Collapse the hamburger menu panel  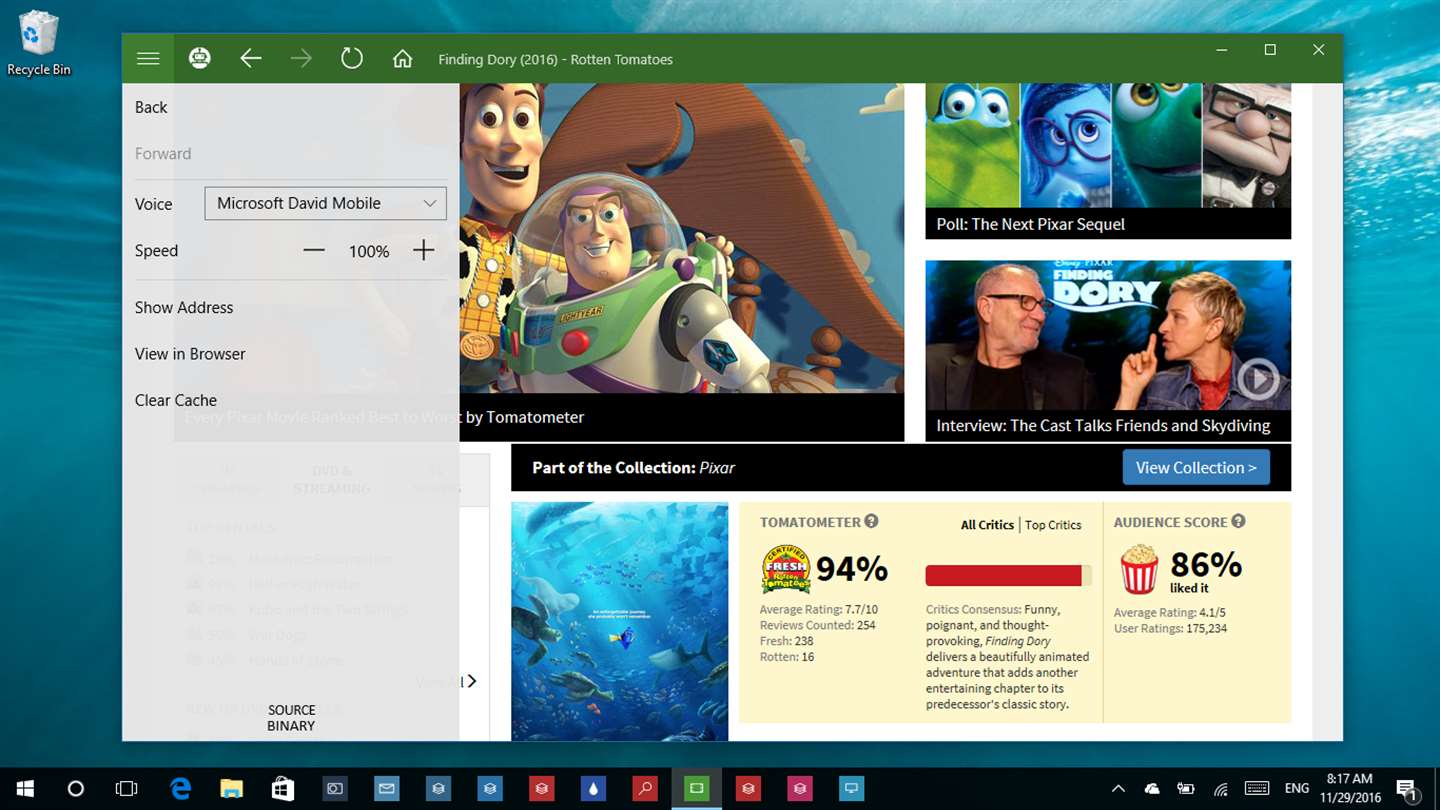point(148,59)
